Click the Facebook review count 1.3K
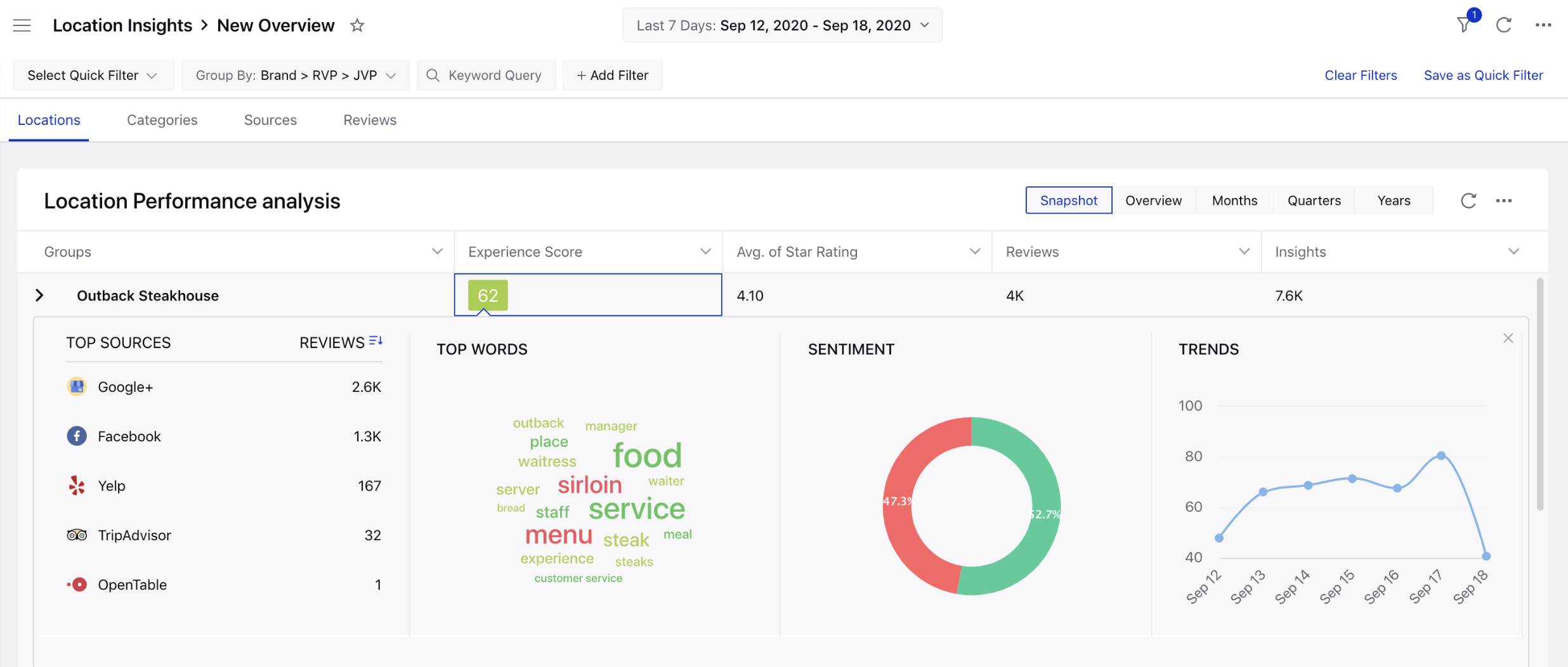 tap(367, 436)
